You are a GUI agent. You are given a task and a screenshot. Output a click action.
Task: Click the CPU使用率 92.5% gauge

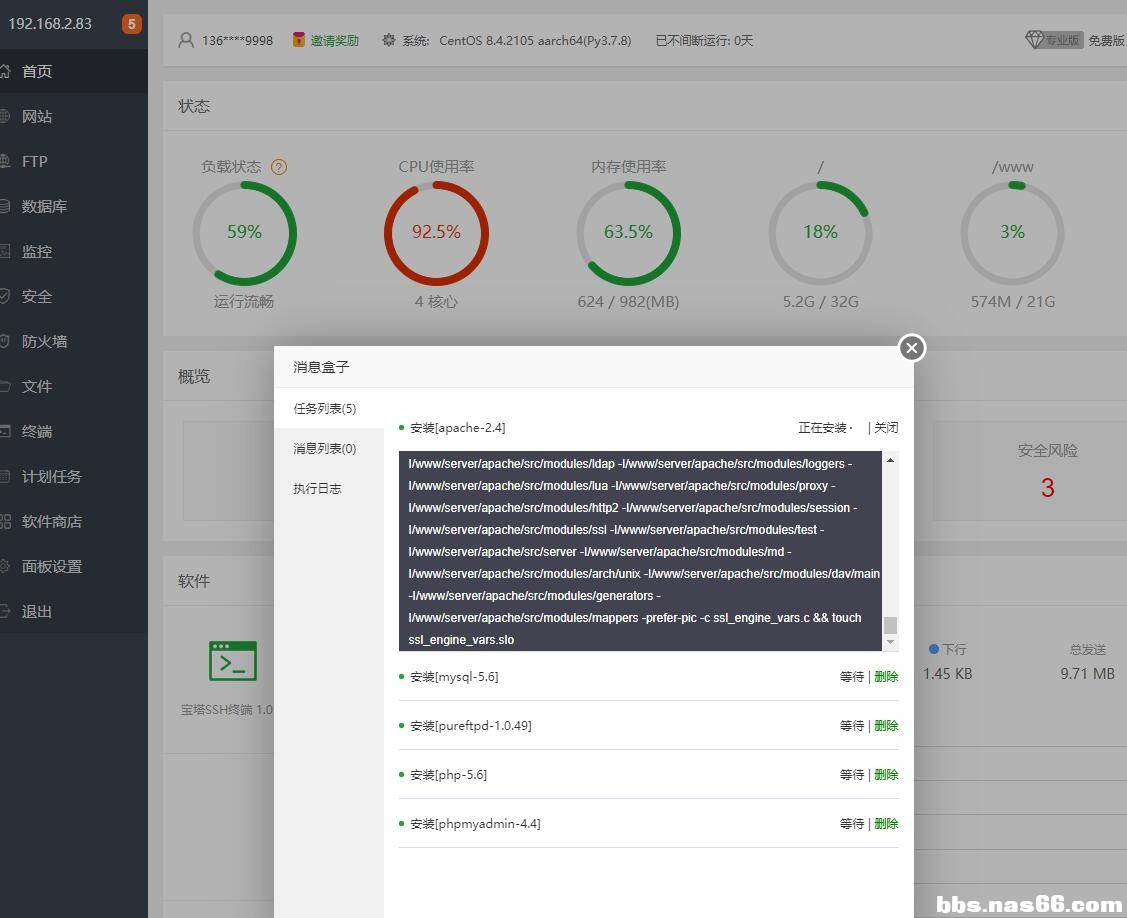(x=436, y=232)
